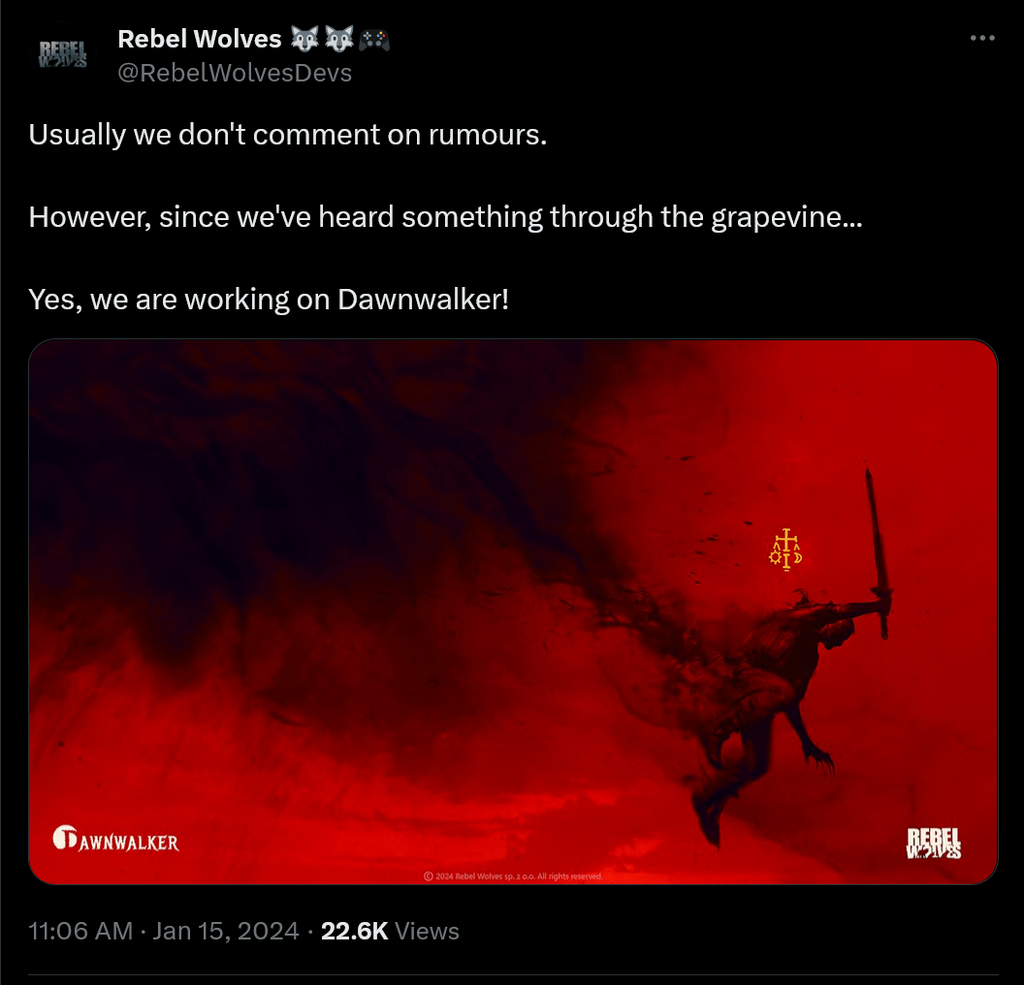1024x985 pixels.
Task: Open the @RebelWolvesDevs handle link
Action: [x=234, y=73]
